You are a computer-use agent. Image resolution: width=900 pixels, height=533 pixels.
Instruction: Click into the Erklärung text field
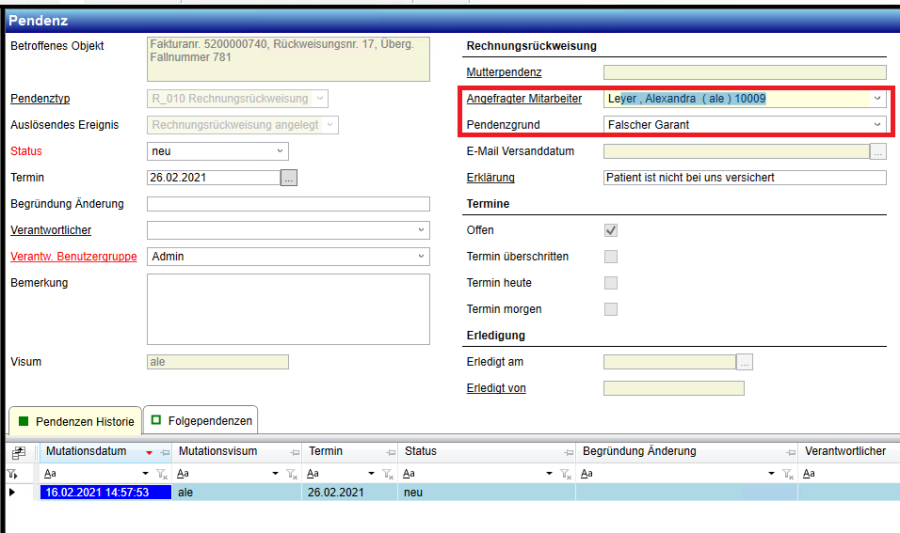(744, 178)
